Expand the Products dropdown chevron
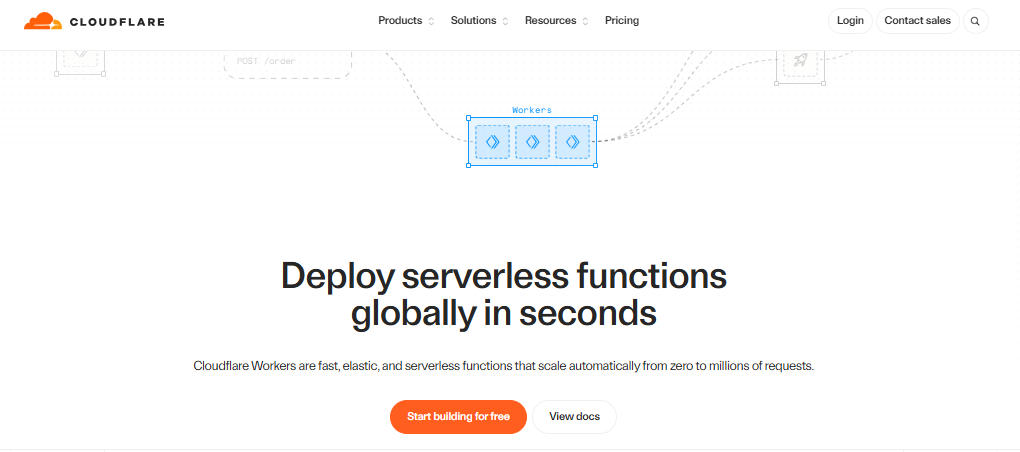Screen dimensions: 1020x452 431,21
